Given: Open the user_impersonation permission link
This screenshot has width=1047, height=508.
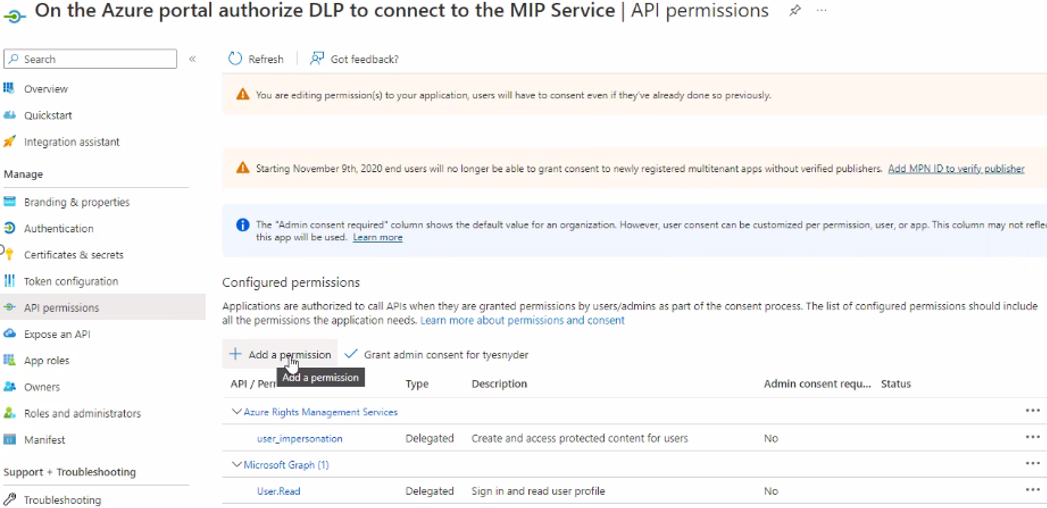Looking at the screenshot, I should tap(300, 439).
